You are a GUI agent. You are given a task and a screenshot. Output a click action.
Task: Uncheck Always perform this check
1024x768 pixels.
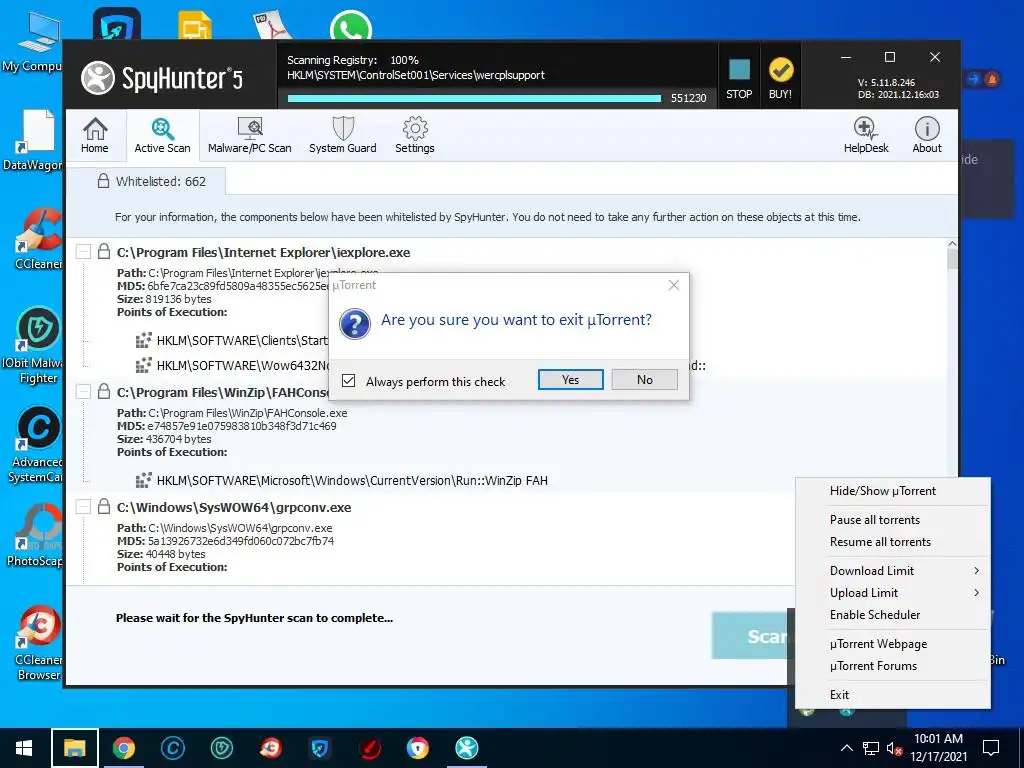click(x=349, y=381)
